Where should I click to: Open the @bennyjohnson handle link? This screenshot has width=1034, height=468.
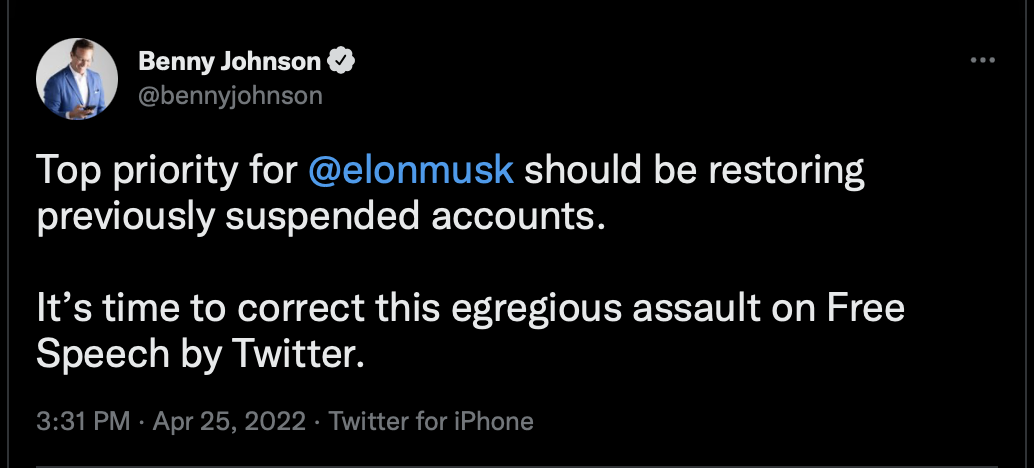click(230, 96)
